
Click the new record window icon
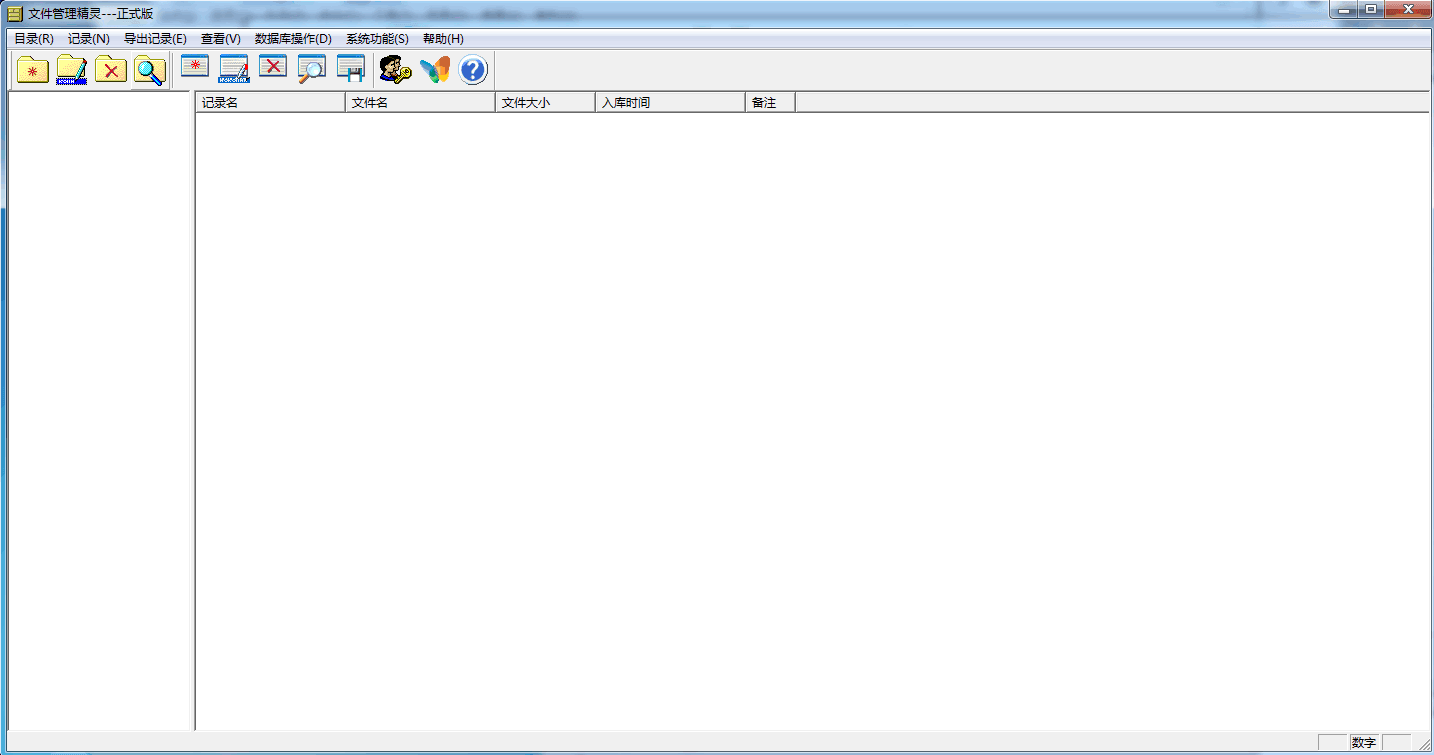coord(195,68)
